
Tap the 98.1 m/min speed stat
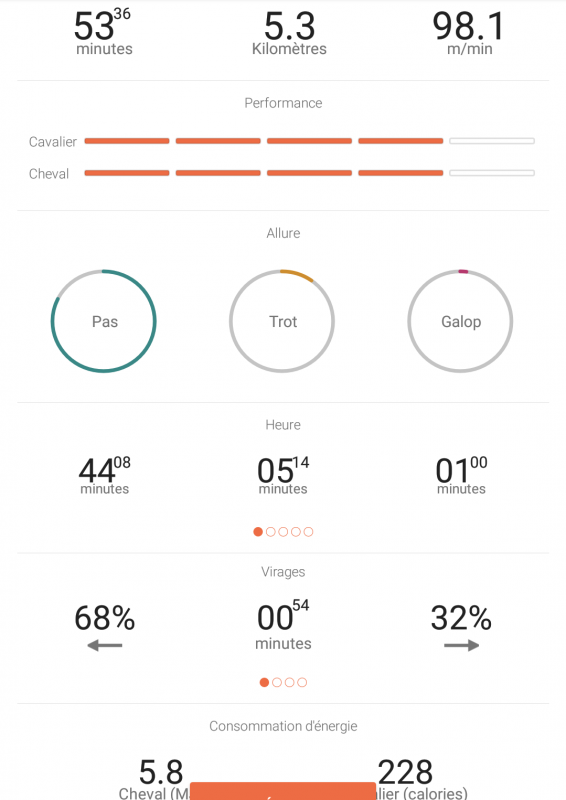pos(469,34)
